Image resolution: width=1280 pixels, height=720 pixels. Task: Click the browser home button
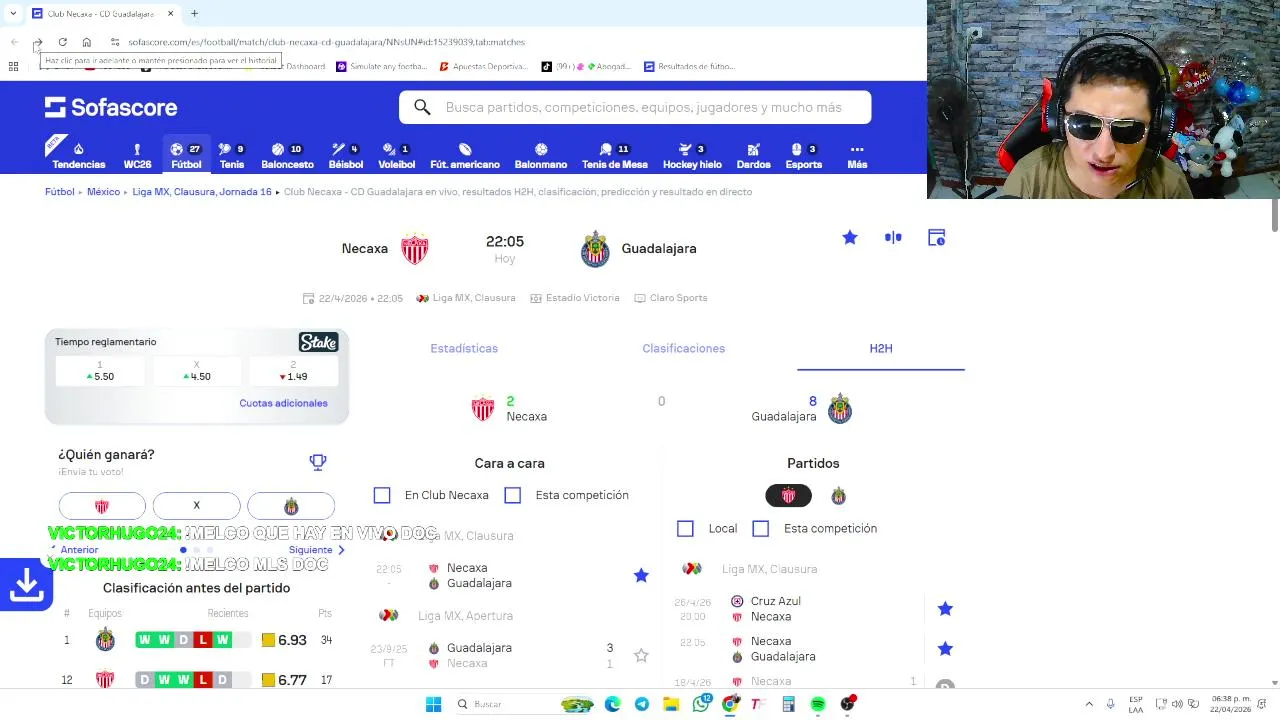[x=87, y=42]
